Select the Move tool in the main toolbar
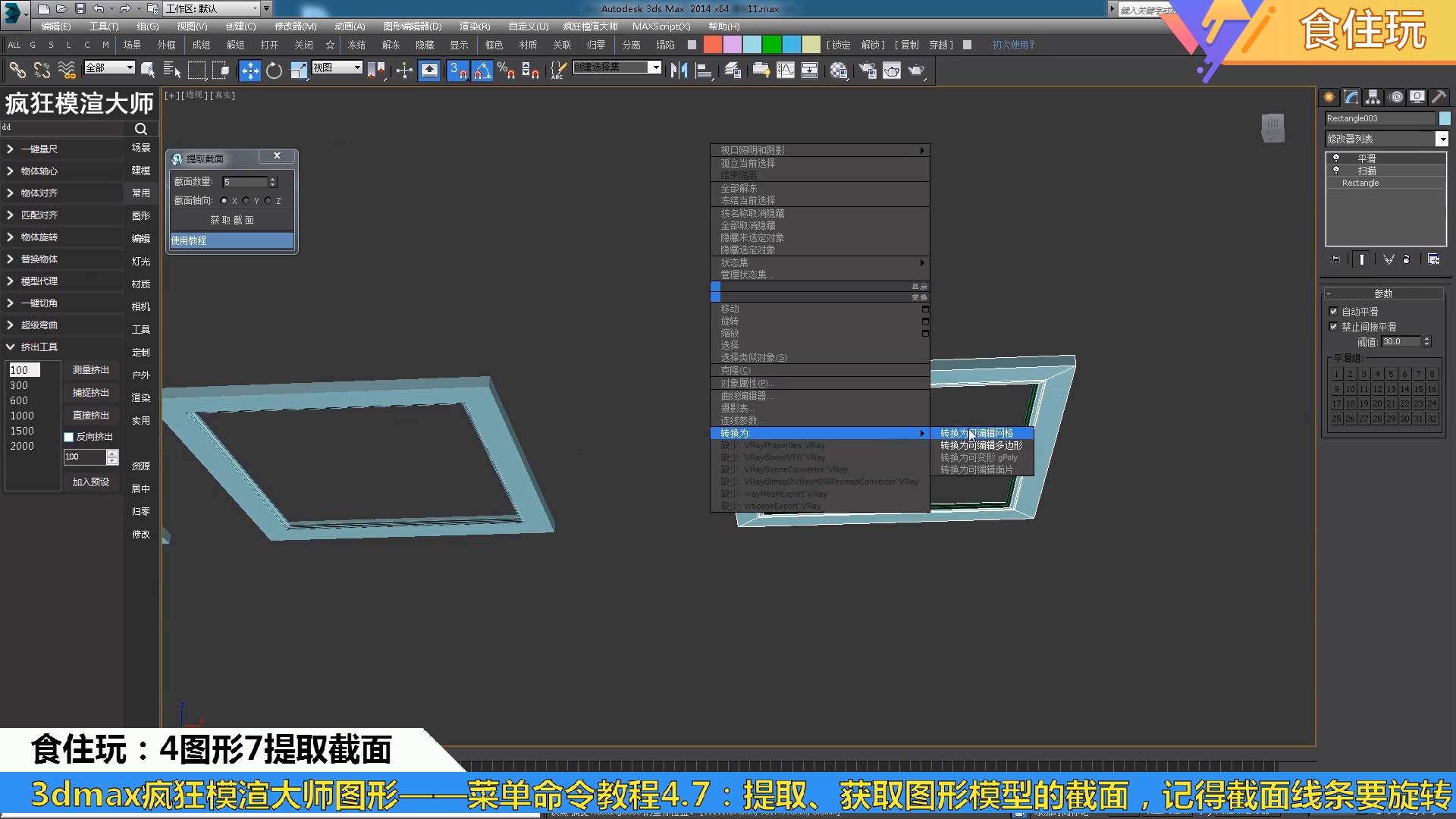The width and height of the screenshot is (1456, 819). coord(250,71)
